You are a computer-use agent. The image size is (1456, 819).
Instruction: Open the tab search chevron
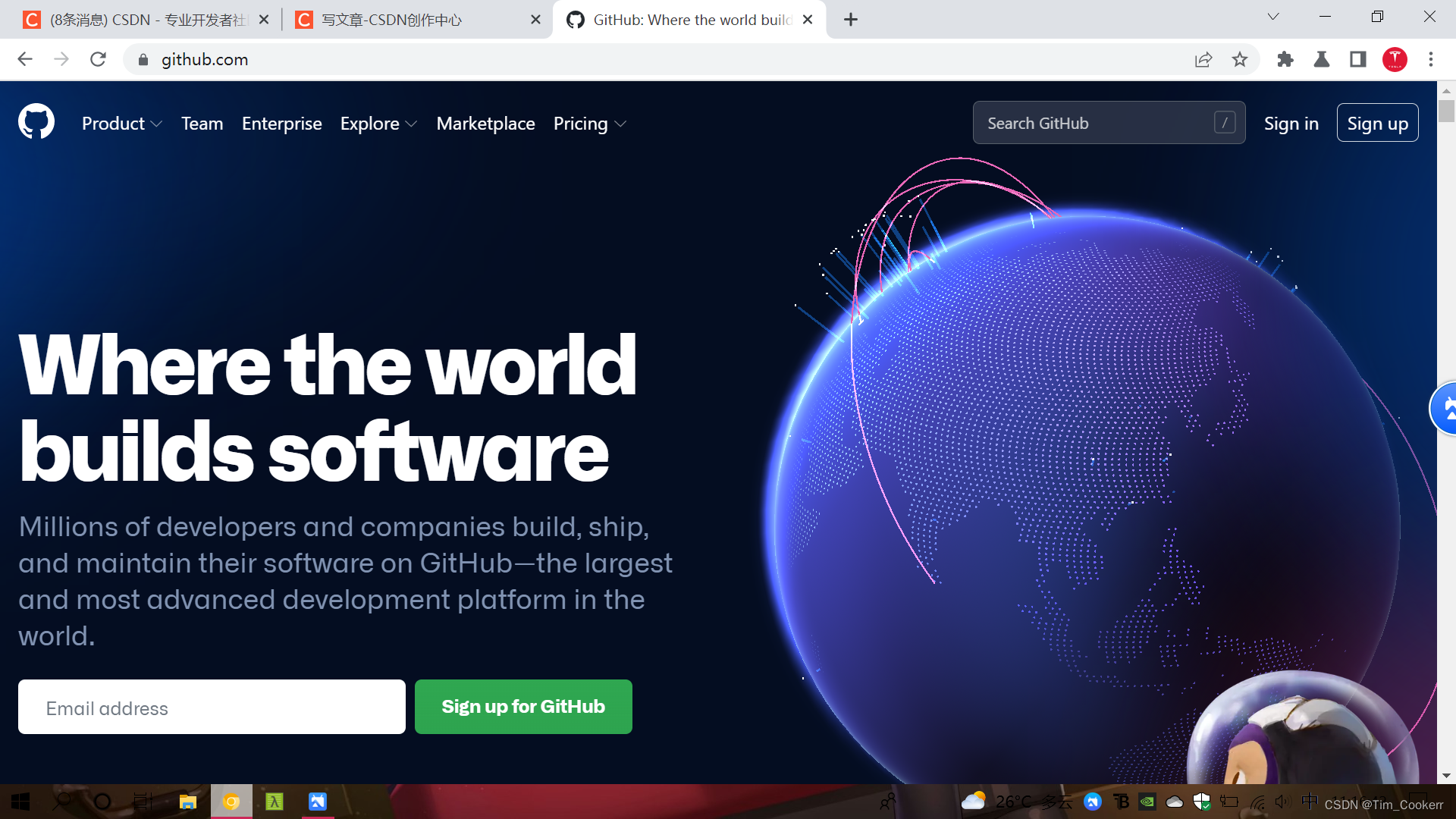[x=1273, y=17]
